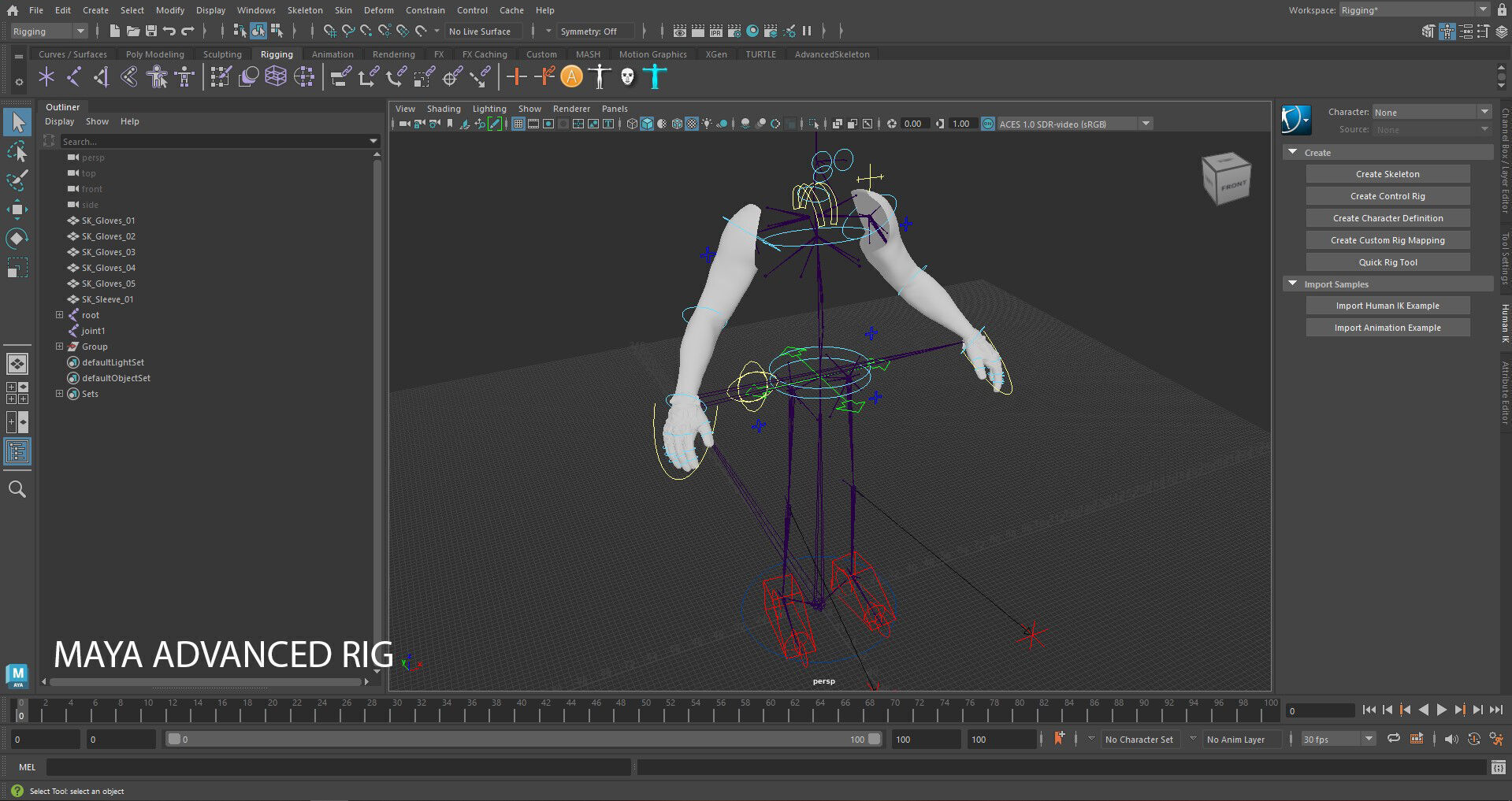Image resolution: width=1512 pixels, height=801 pixels.
Task: Collapse the Import Samples section
Action: click(1293, 284)
